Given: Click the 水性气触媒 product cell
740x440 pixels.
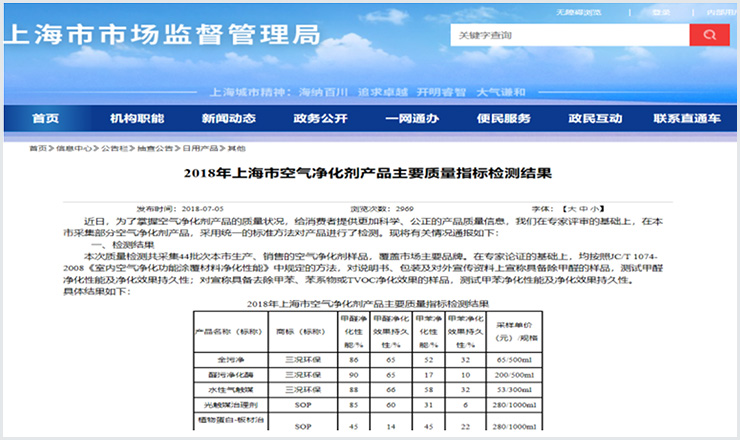Looking at the screenshot, I should pos(231,390).
